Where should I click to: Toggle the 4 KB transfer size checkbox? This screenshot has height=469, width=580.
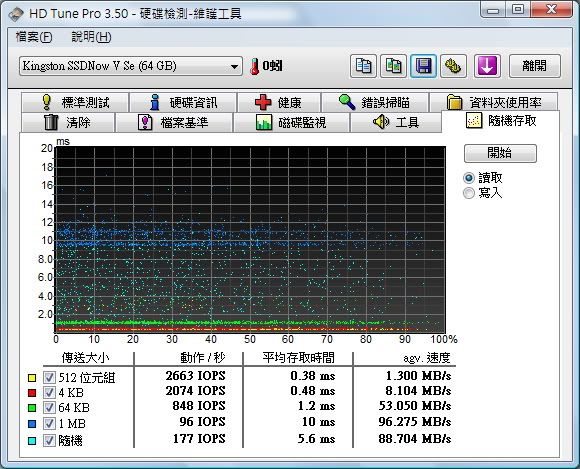[x=49, y=392]
